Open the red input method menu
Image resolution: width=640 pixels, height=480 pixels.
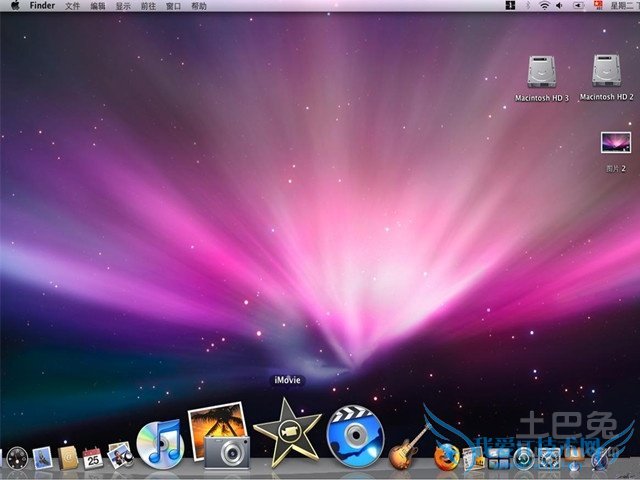(x=598, y=5)
